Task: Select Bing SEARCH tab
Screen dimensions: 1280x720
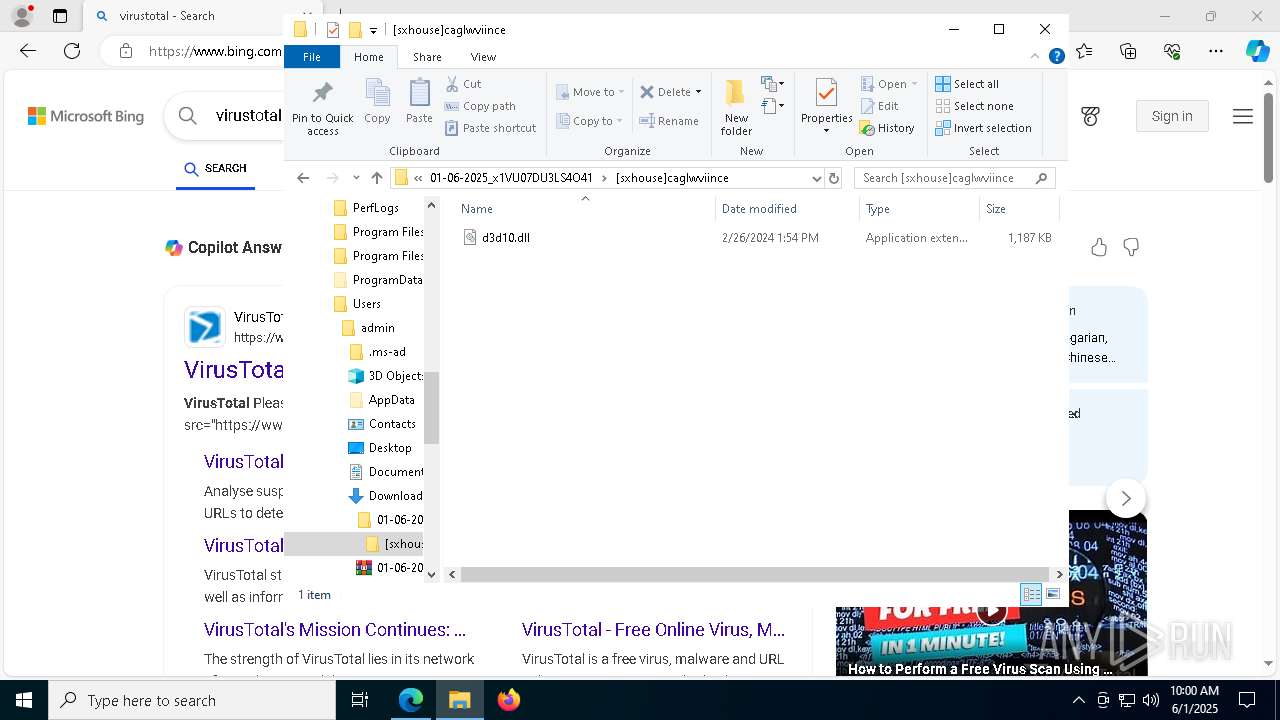Action: (216, 168)
